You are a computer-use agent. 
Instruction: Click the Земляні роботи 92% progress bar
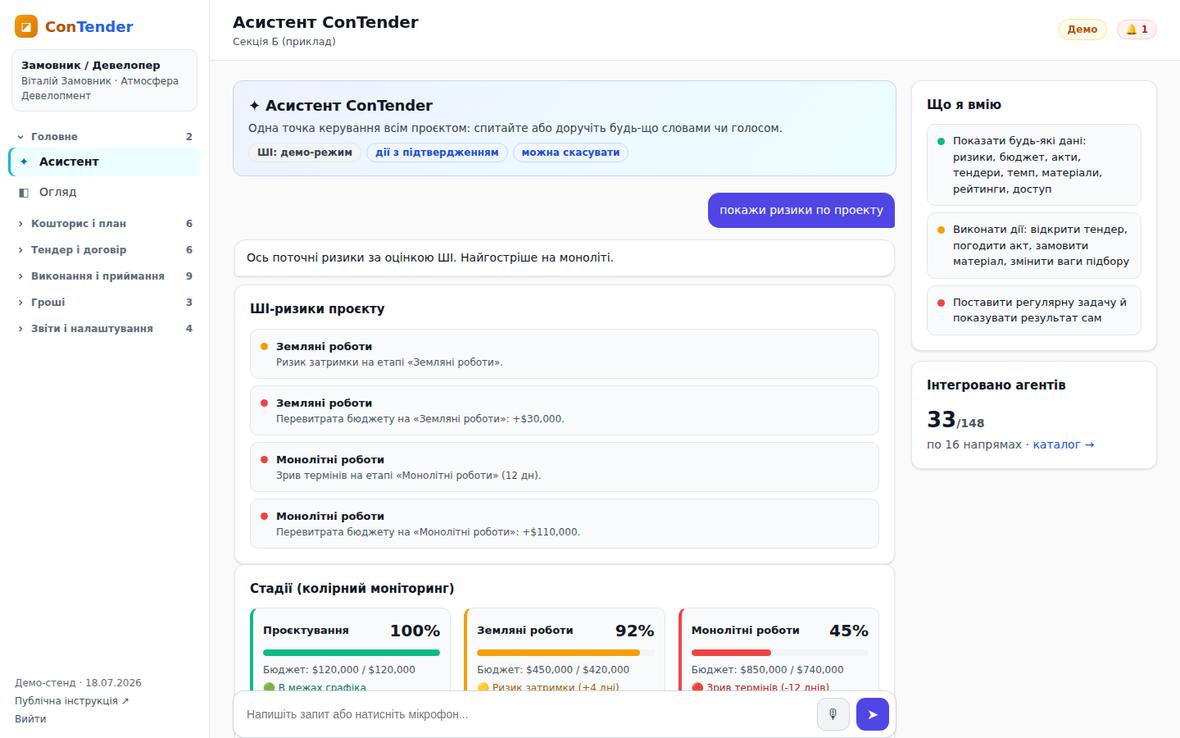click(x=565, y=652)
